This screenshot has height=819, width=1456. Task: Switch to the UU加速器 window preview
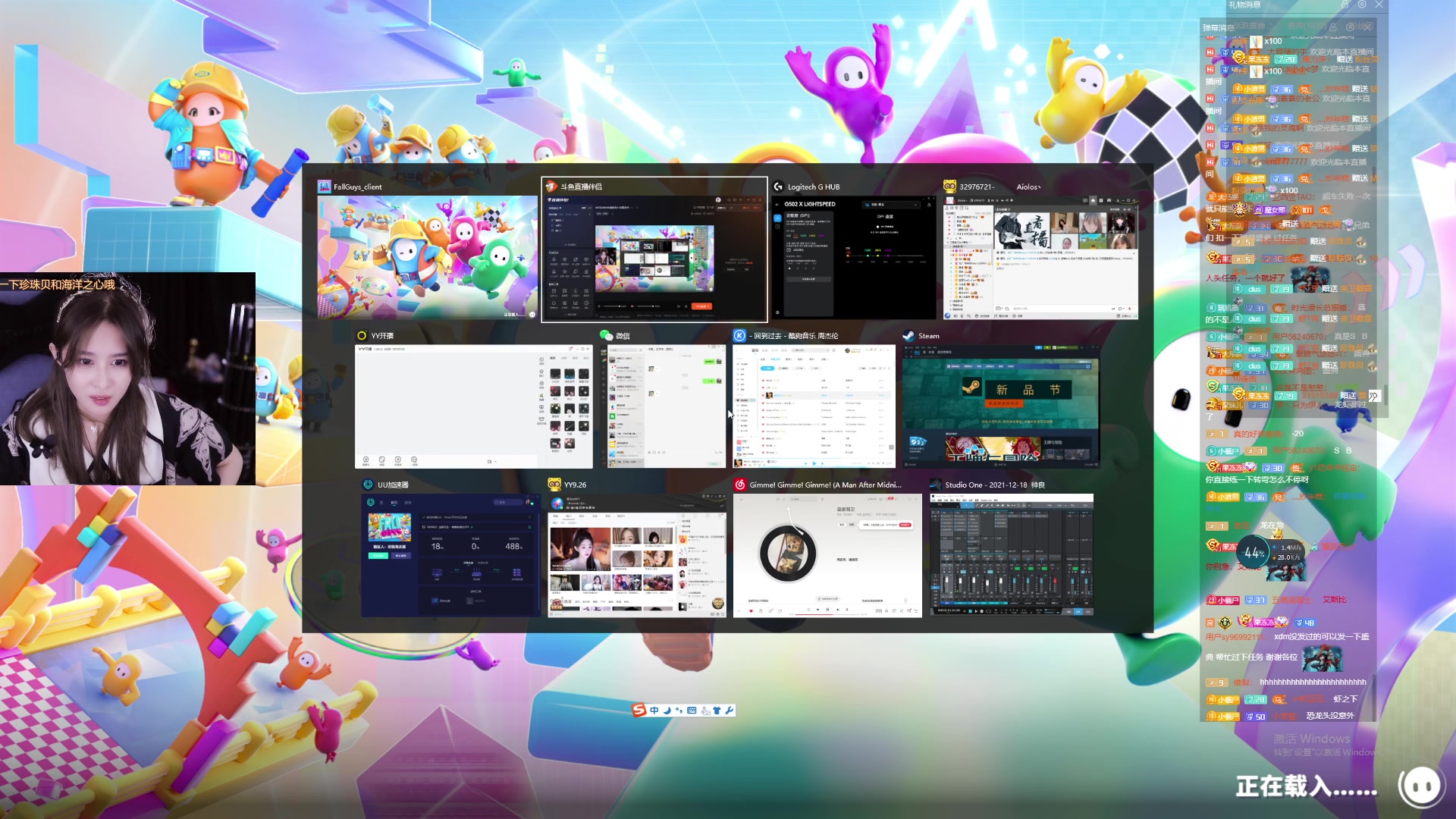pyautogui.click(x=450, y=555)
